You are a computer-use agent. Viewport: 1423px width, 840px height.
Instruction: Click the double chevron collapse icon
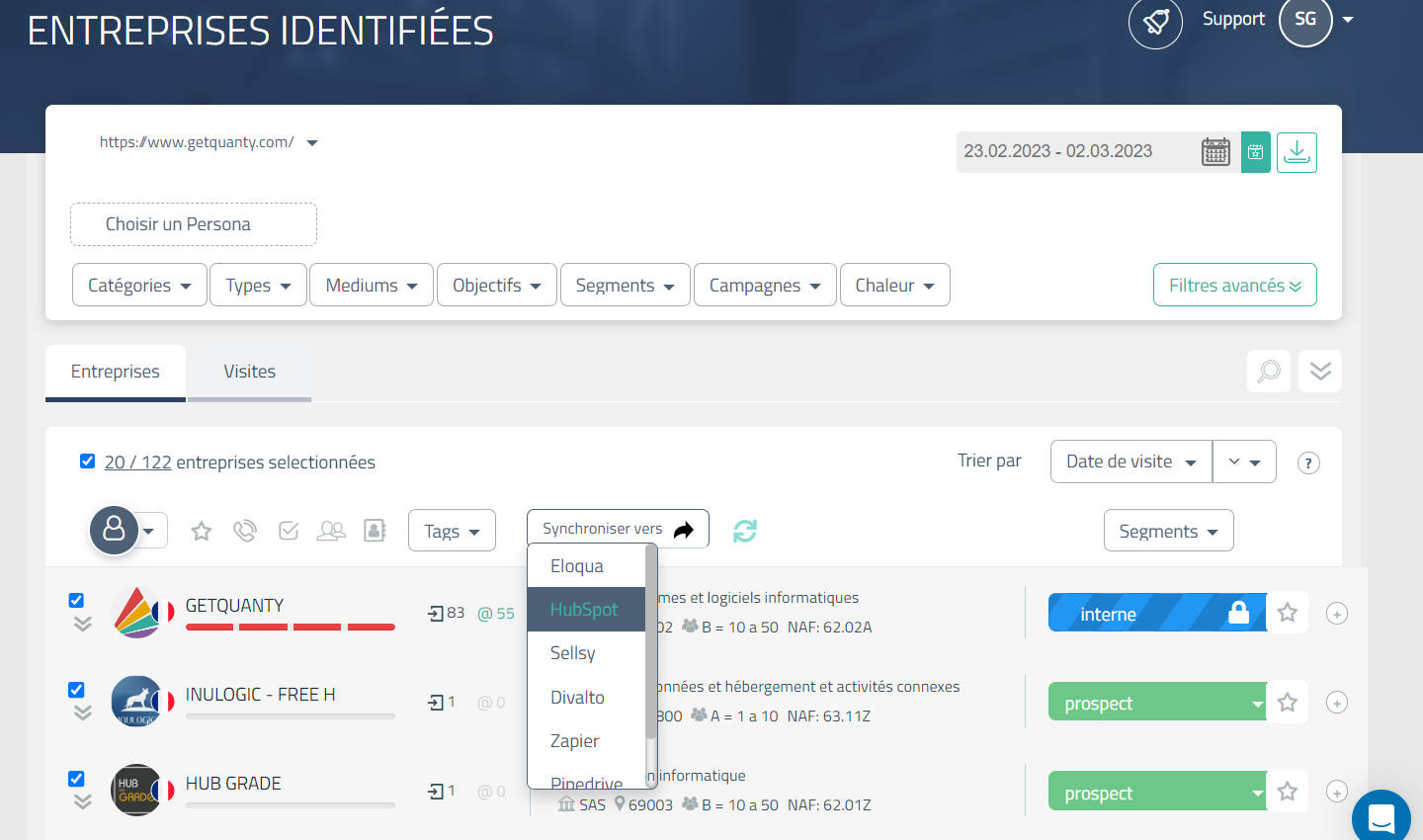pos(1320,372)
